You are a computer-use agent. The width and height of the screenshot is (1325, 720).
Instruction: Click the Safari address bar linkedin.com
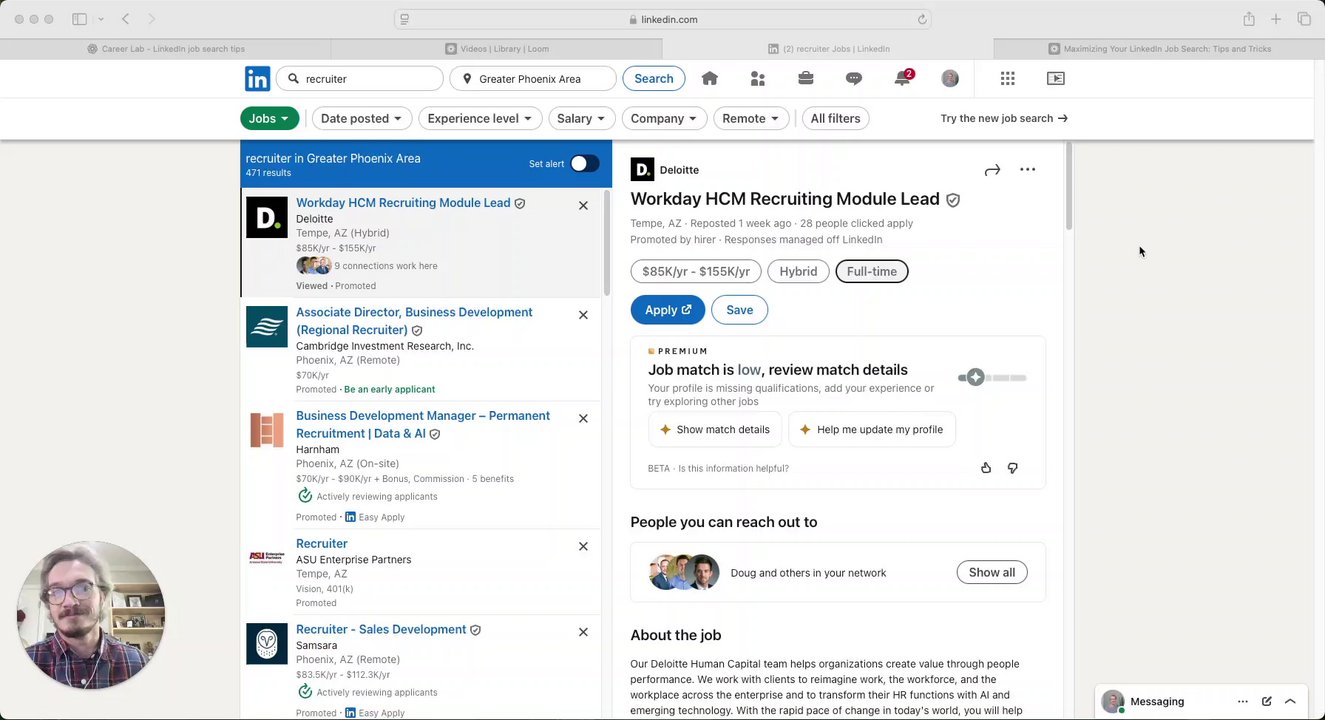coord(663,19)
